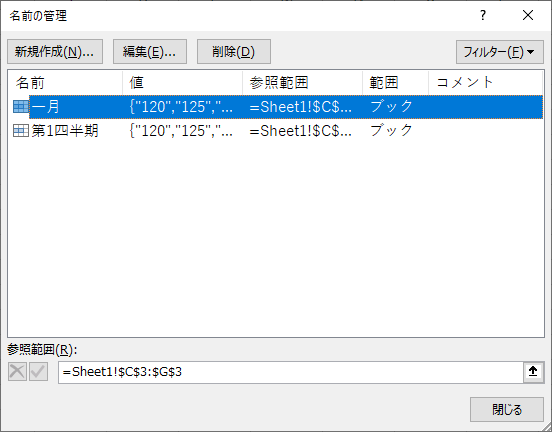The height and width of the screenshot is (432, 552).
Task: Select the 第1四半期 name row
Action: 276,131
